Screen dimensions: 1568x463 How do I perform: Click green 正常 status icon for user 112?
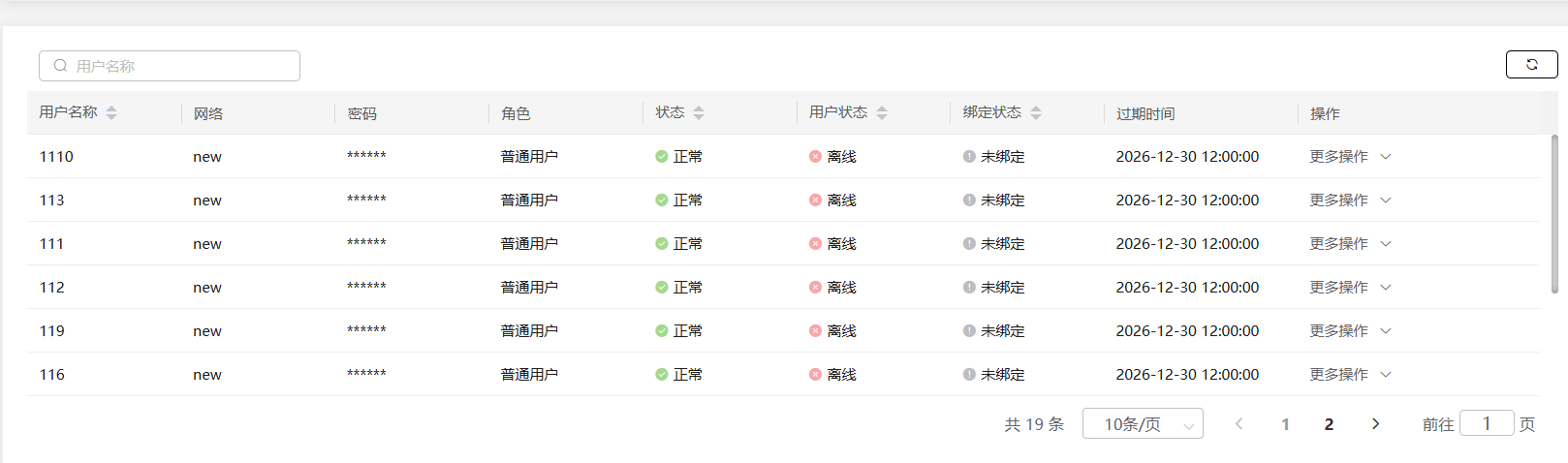(662, 288)
